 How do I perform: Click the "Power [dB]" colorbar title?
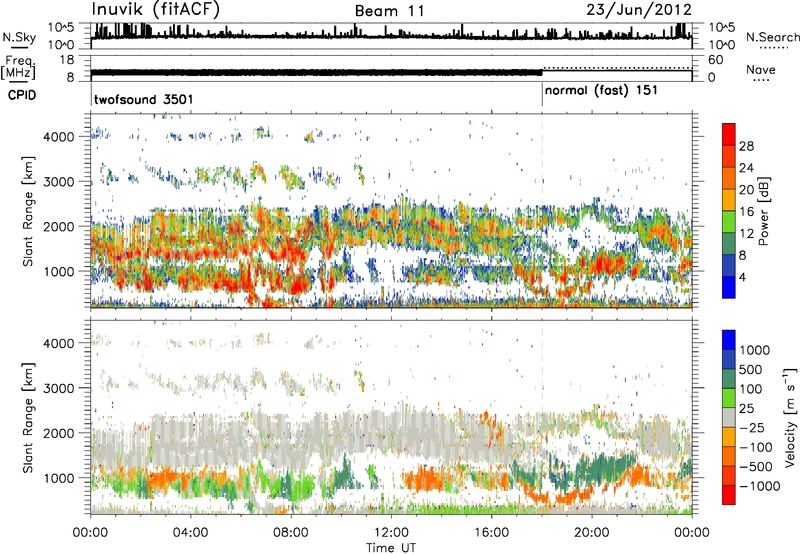click(x=764, y=211)
